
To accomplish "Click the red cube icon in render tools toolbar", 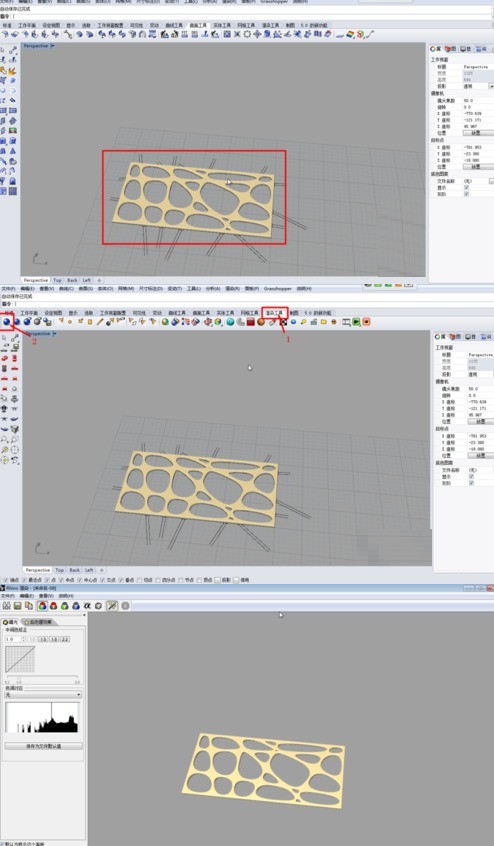I will point(251,322).
